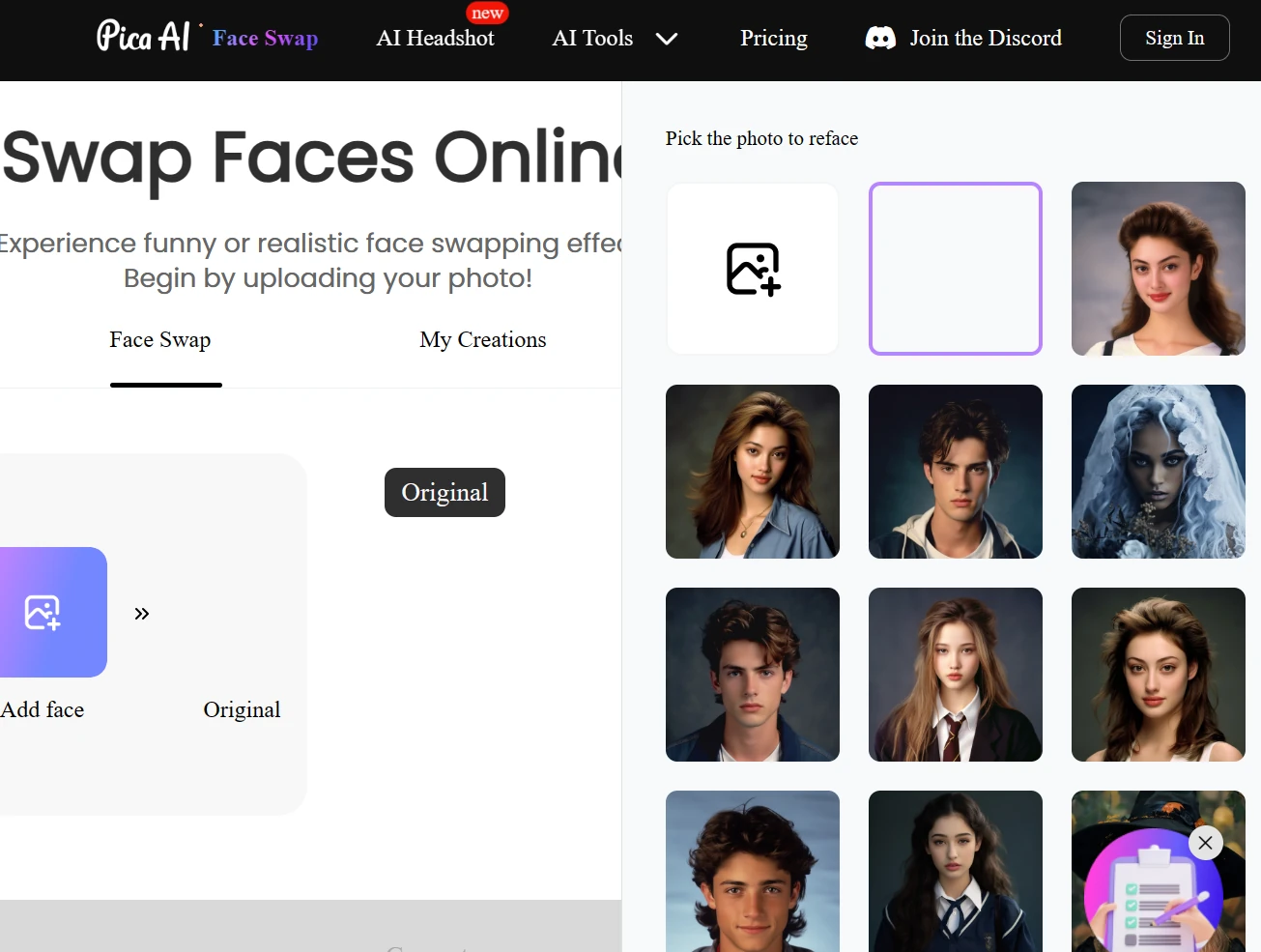The image size is (1261, 952).
Task: Click the Pica AI logo
Action: tap(143, 38)
